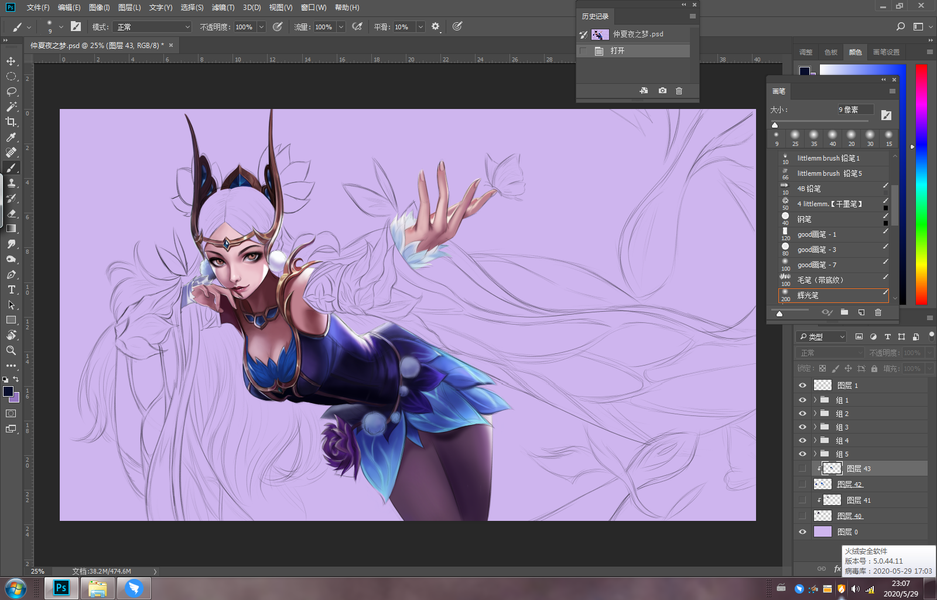The height and width of the screenshot is (600, 937).
Task: Hide group 组 5
Action: (x=802, y=454)
